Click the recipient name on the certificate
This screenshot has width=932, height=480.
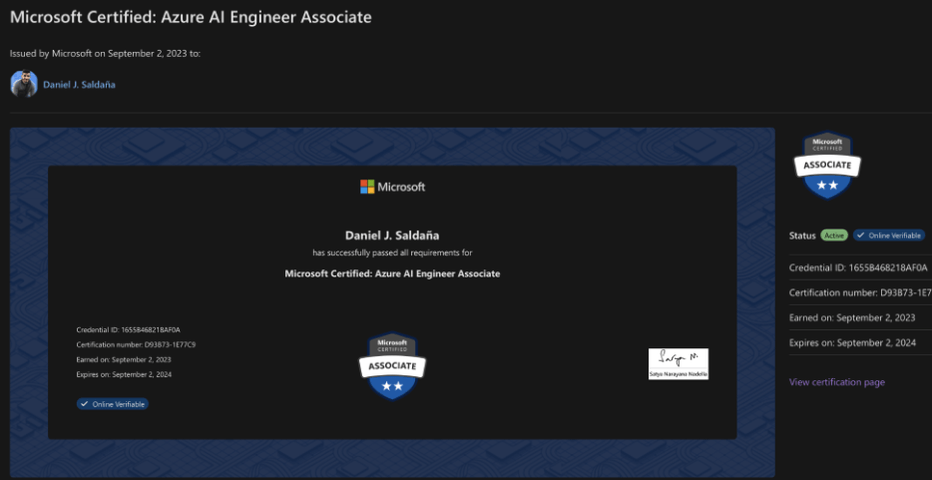point(392,235)
